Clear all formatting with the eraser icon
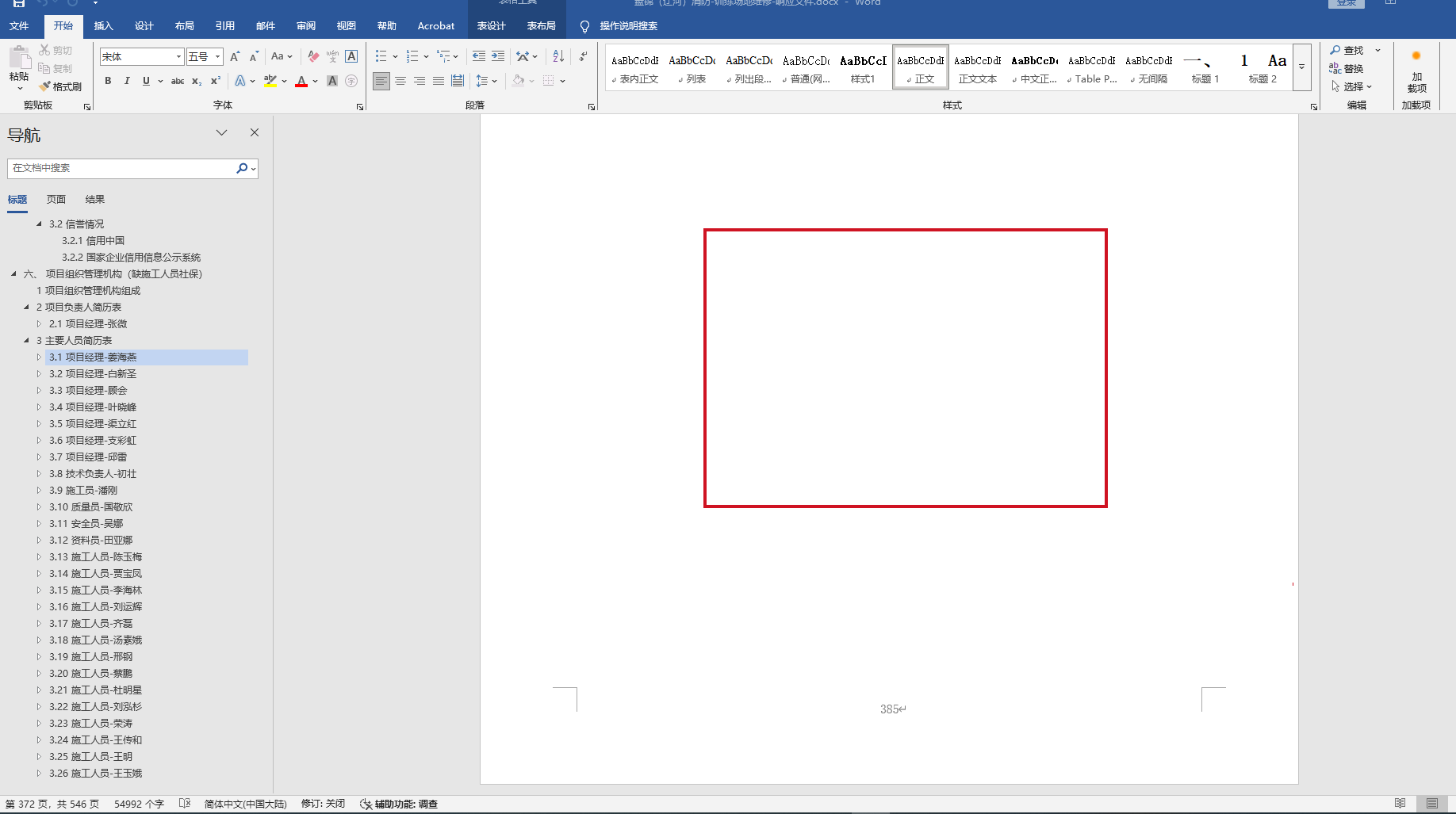Screen dimensions: 1456x814 [x=313, y=56]
